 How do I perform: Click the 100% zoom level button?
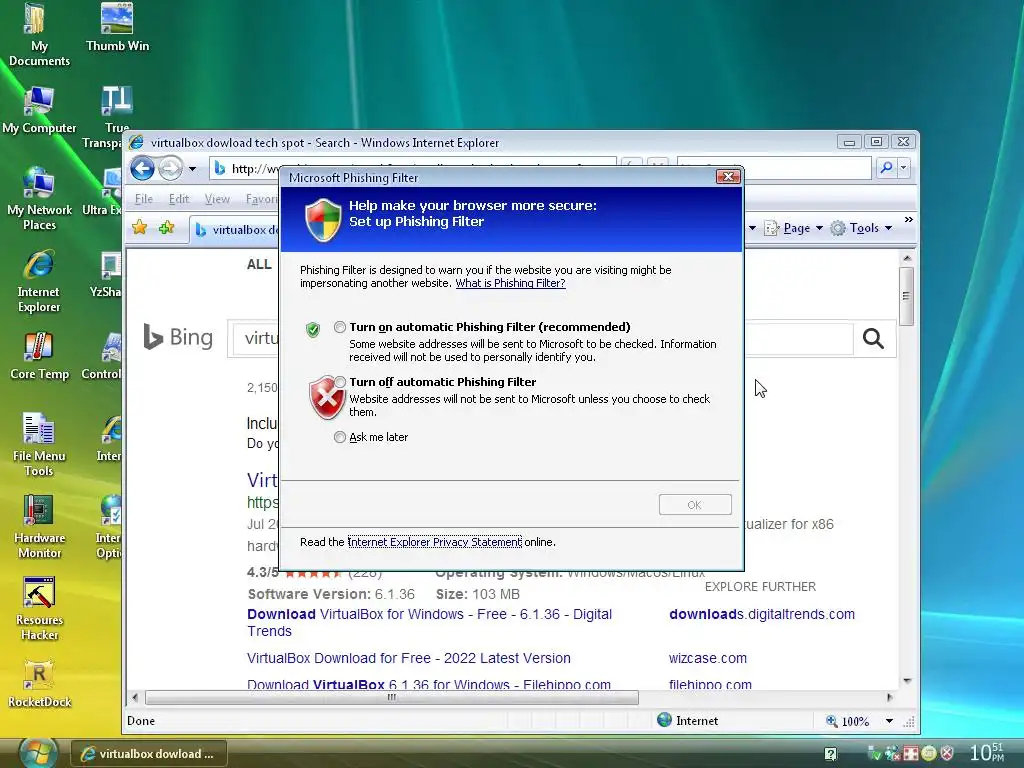[848, 721]
